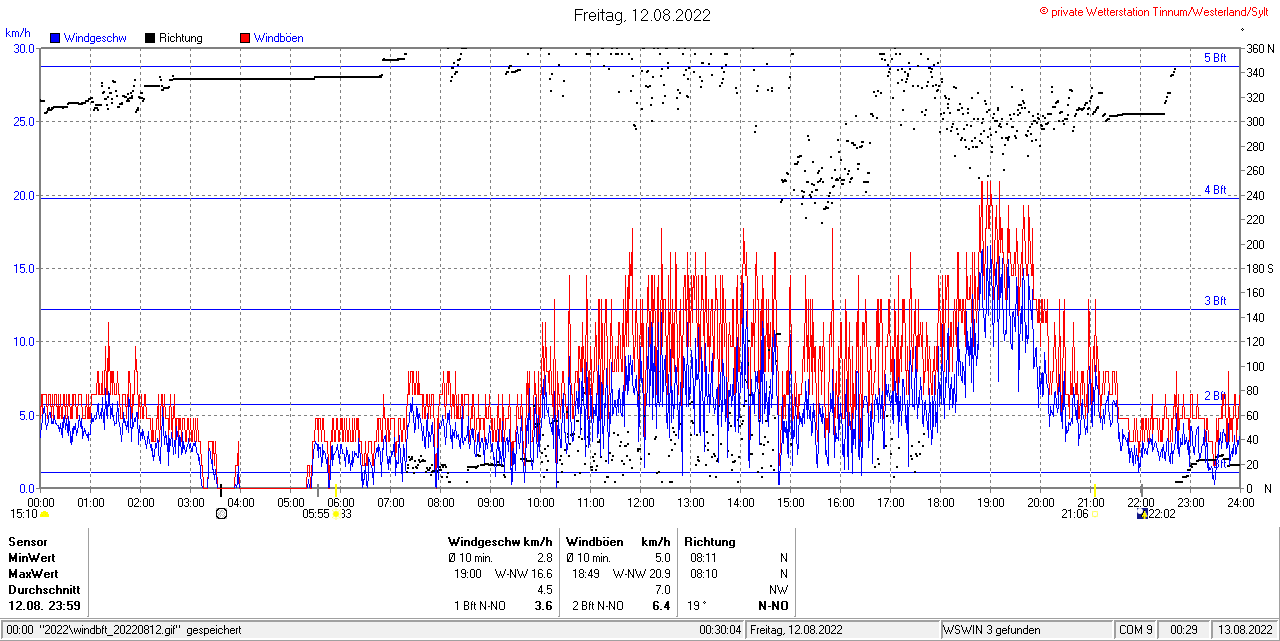Image resolution: width=1280 pixels, height=641 pixels.
Task: Click the 19 ° direction degree value
Action: coord(696,606)
